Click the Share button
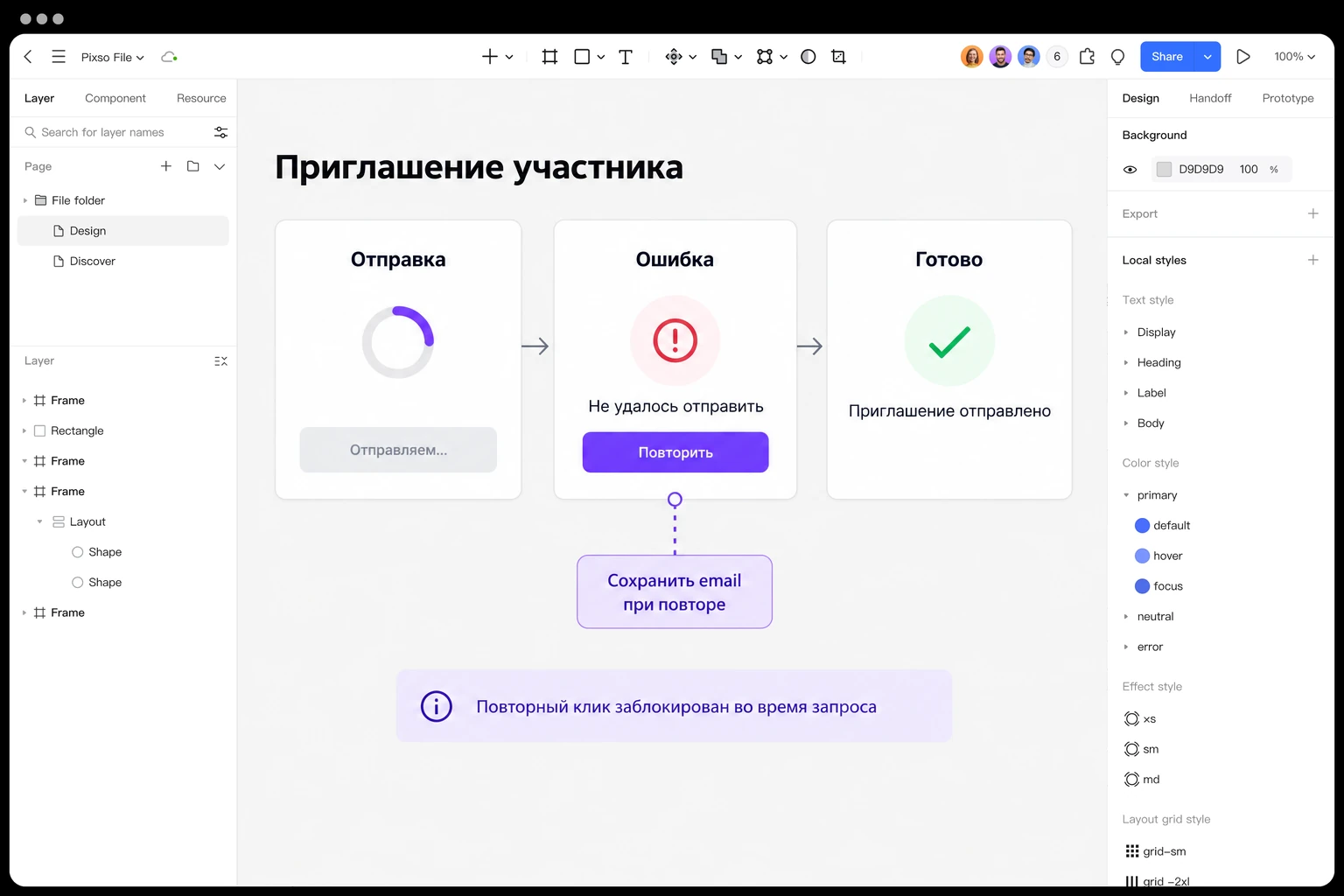This screenshot has width=1344, height=896. click(1167, 57)
